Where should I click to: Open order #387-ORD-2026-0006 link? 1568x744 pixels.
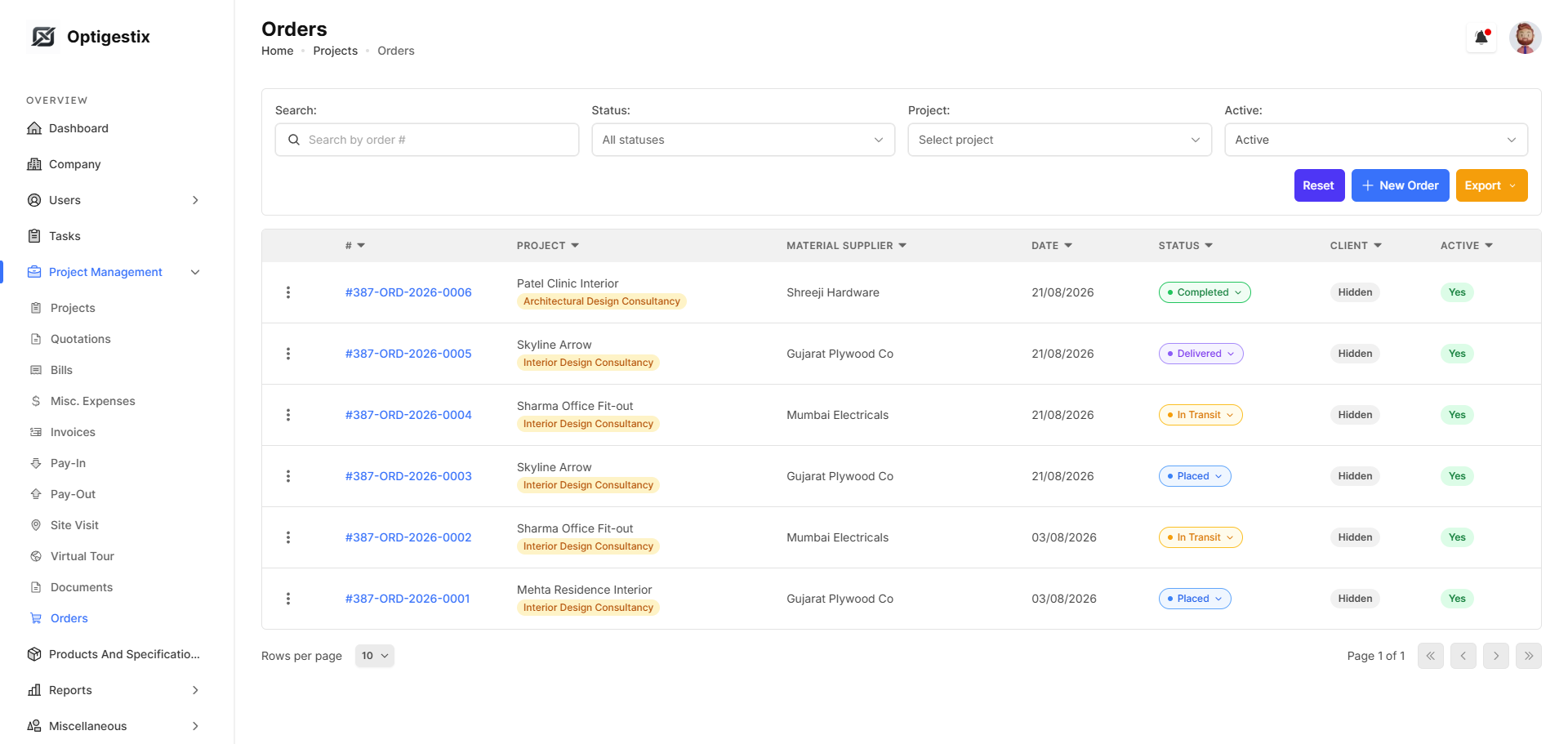(x=408, y=292)
